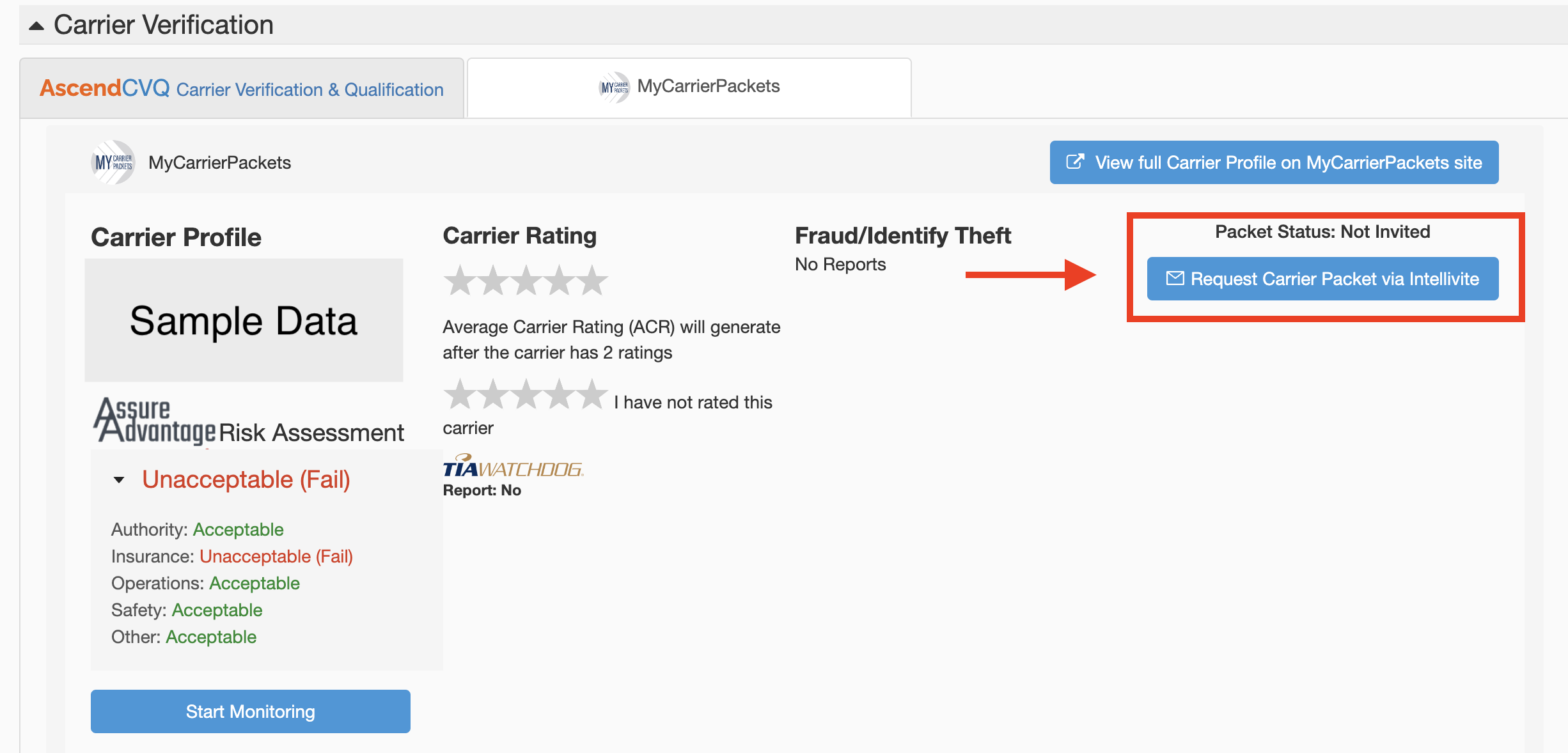The width and height of the screenshot is (1568, 753).
Task: Click the third star of my rating
Action: tap(526, 394)
